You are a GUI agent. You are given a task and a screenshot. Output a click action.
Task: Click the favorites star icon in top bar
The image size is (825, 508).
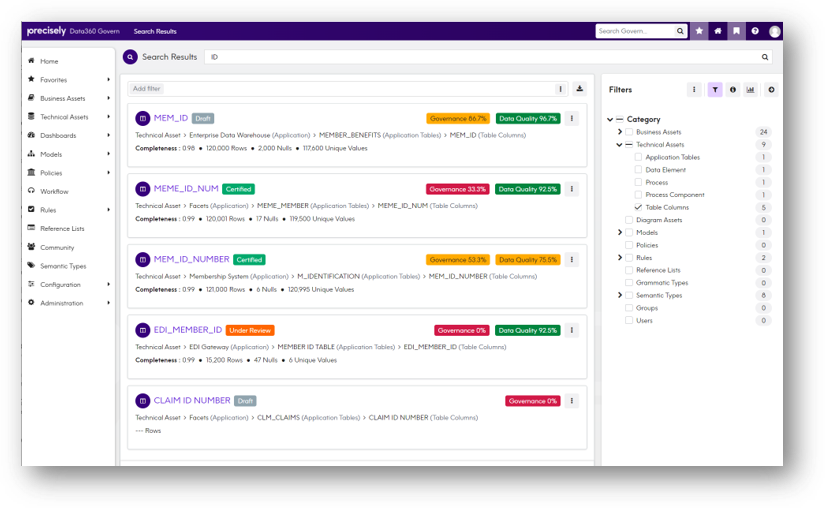pyautogui.click(x=699, y=31)
